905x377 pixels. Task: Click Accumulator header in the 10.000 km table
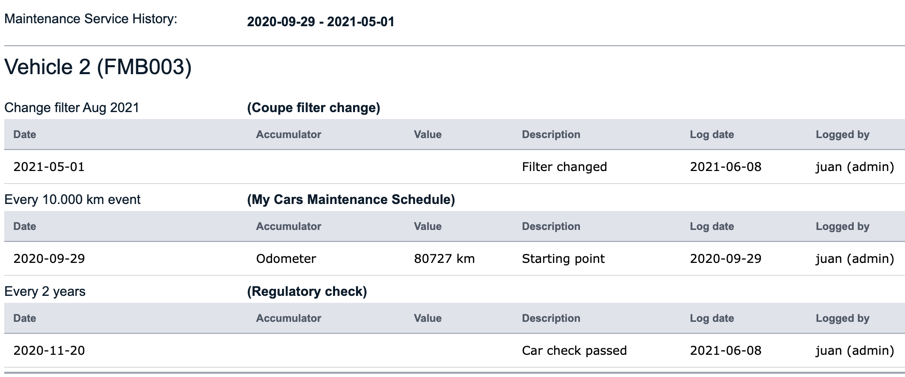289,226
